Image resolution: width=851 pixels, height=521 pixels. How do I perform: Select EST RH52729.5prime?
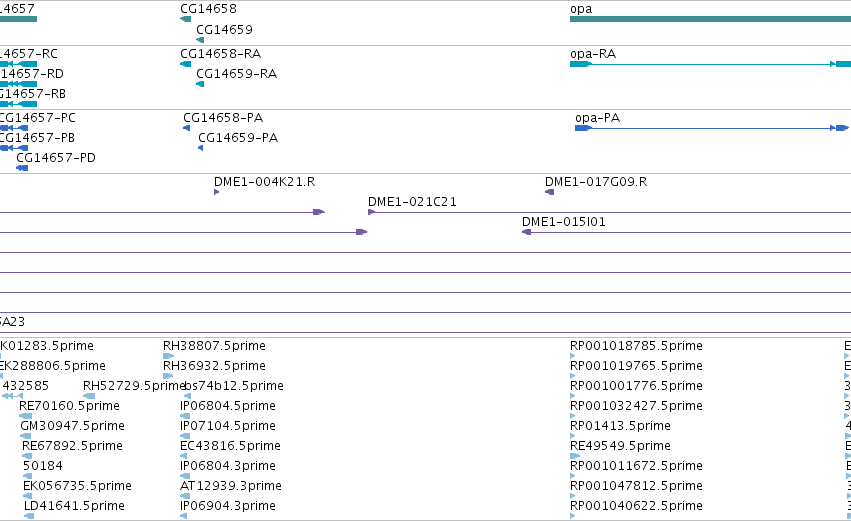[x=134, y=386]
